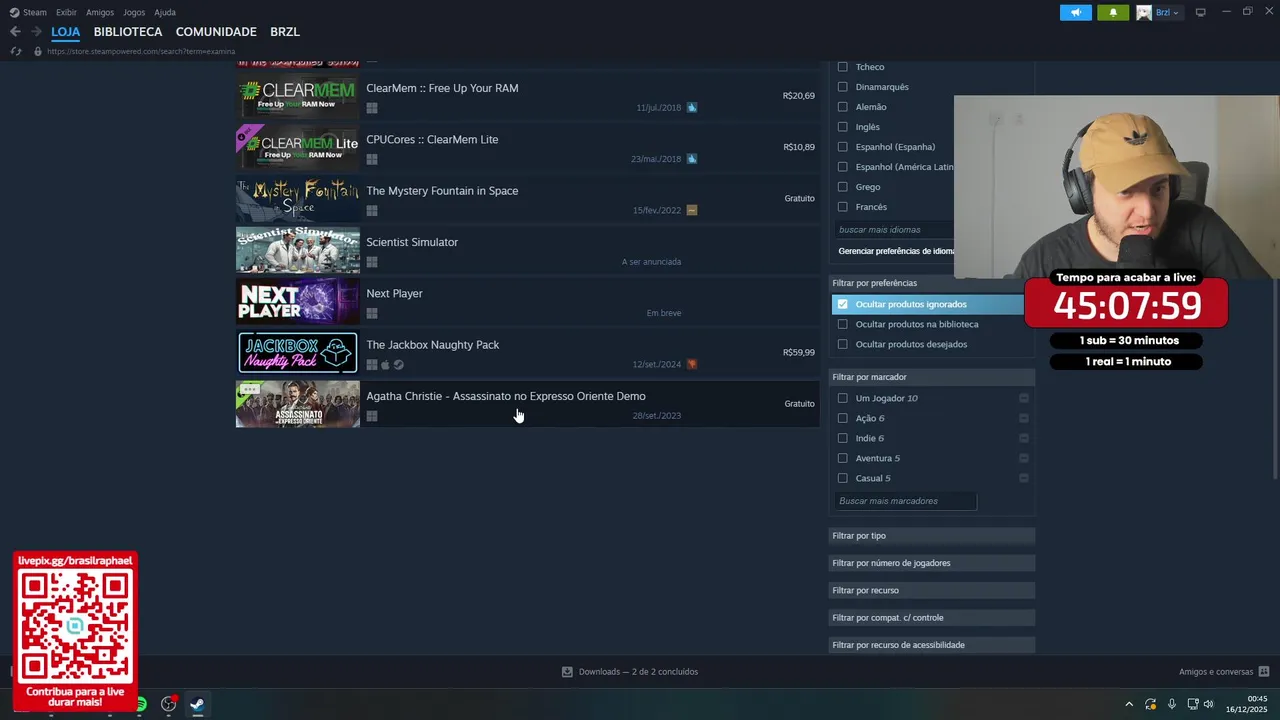This screenshot has width=1280, height=720.
Task: Click review icon next to 23/mai./2018
Action: [692, 159]
